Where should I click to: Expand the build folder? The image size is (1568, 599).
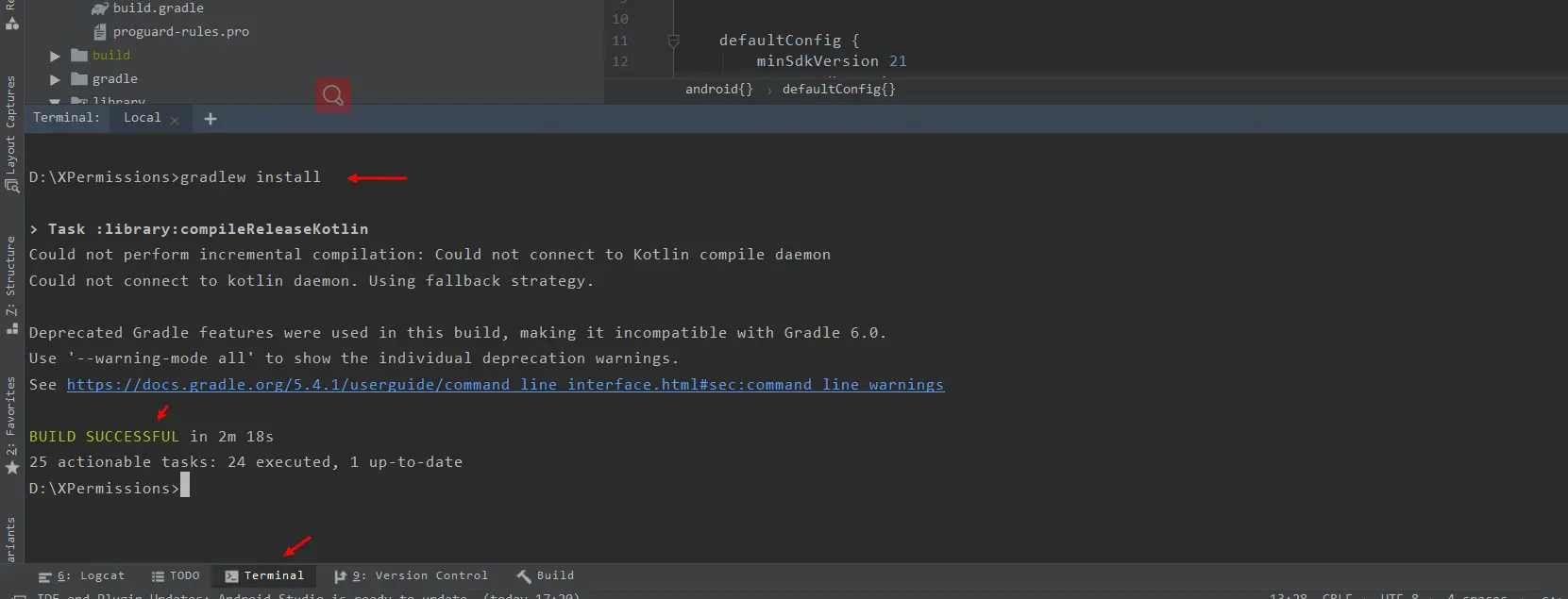[55, 56]
